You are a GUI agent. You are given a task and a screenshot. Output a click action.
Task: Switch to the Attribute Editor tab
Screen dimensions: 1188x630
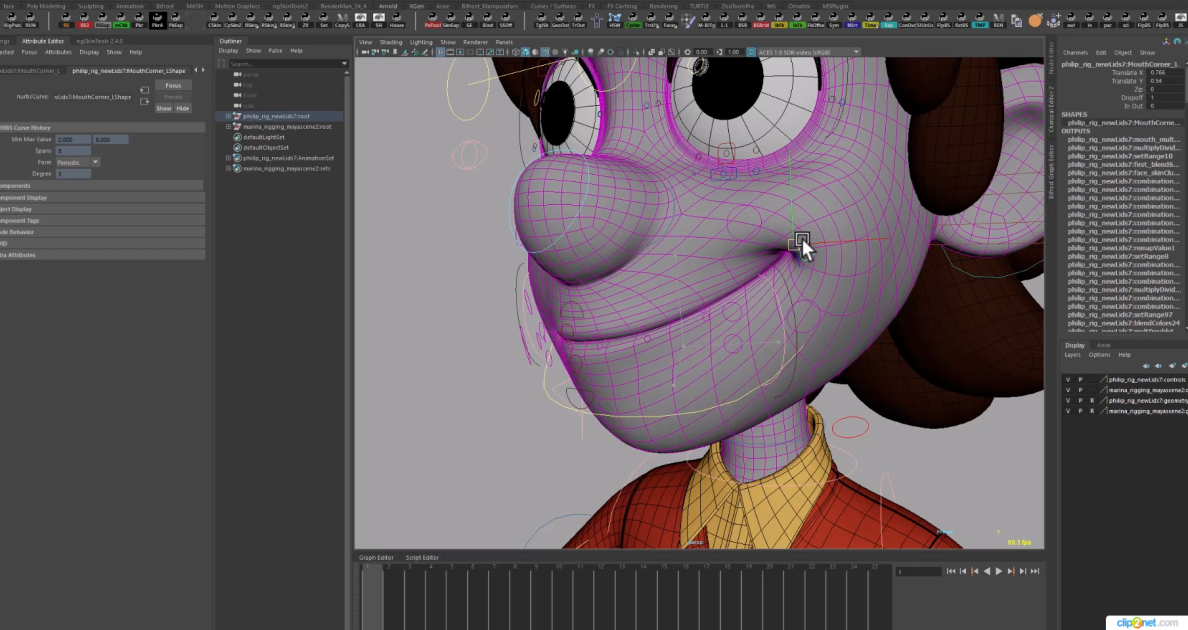[x=43, y=41]
